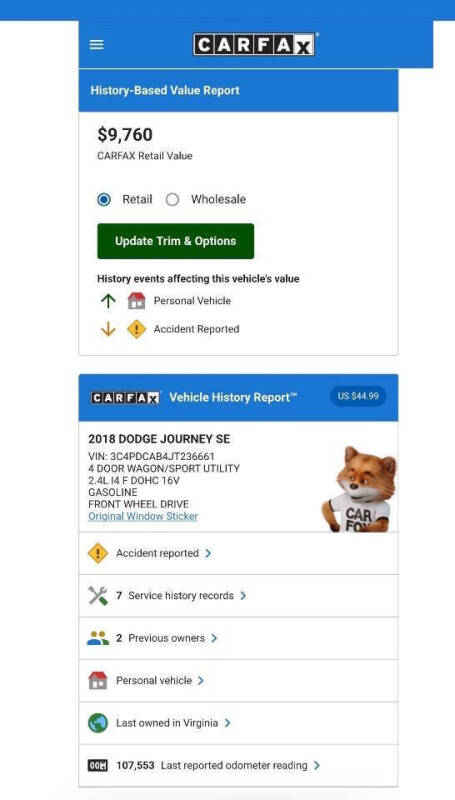Click the house icon beside Personal Vehicle
This screenshot has width=455, height=800.
pos(136,301)
